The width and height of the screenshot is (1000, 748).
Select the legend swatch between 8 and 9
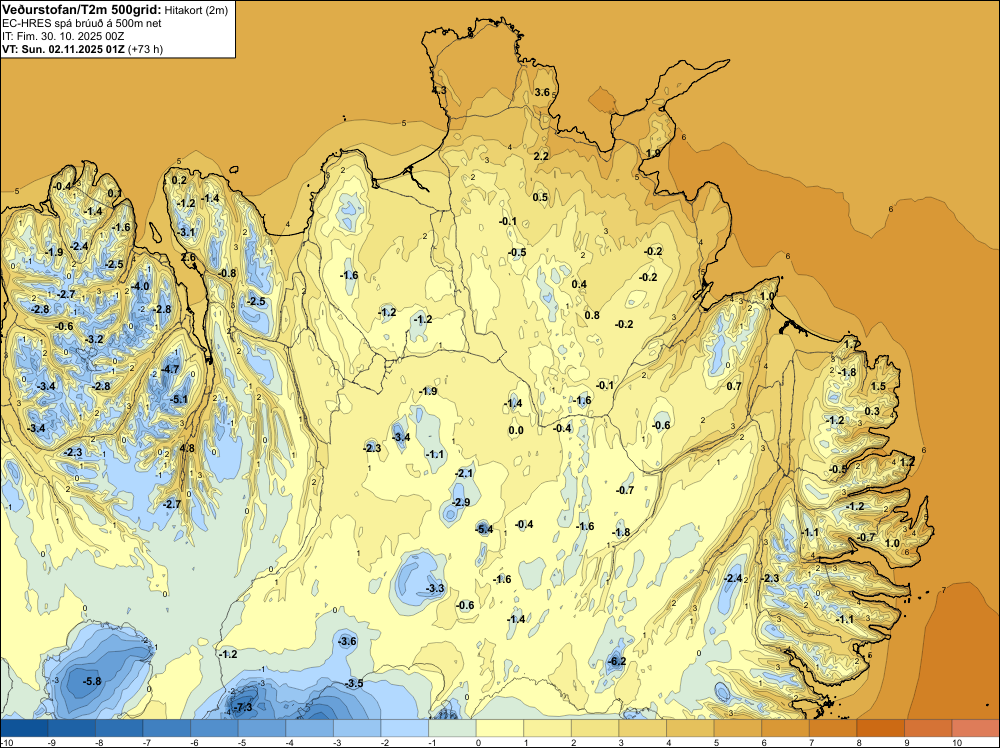pos(881,728)
